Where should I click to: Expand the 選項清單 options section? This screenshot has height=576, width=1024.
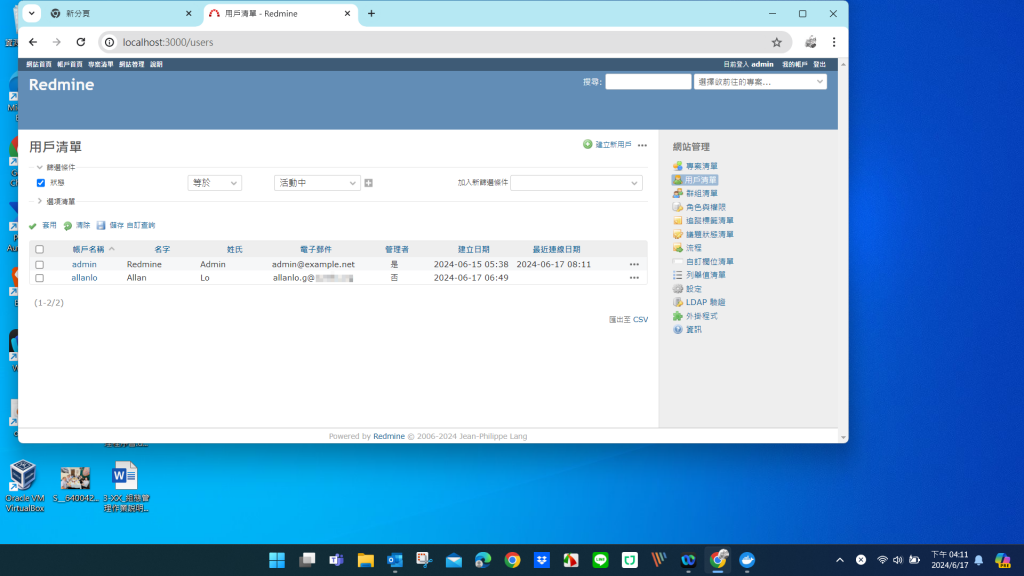click(56, 201)
